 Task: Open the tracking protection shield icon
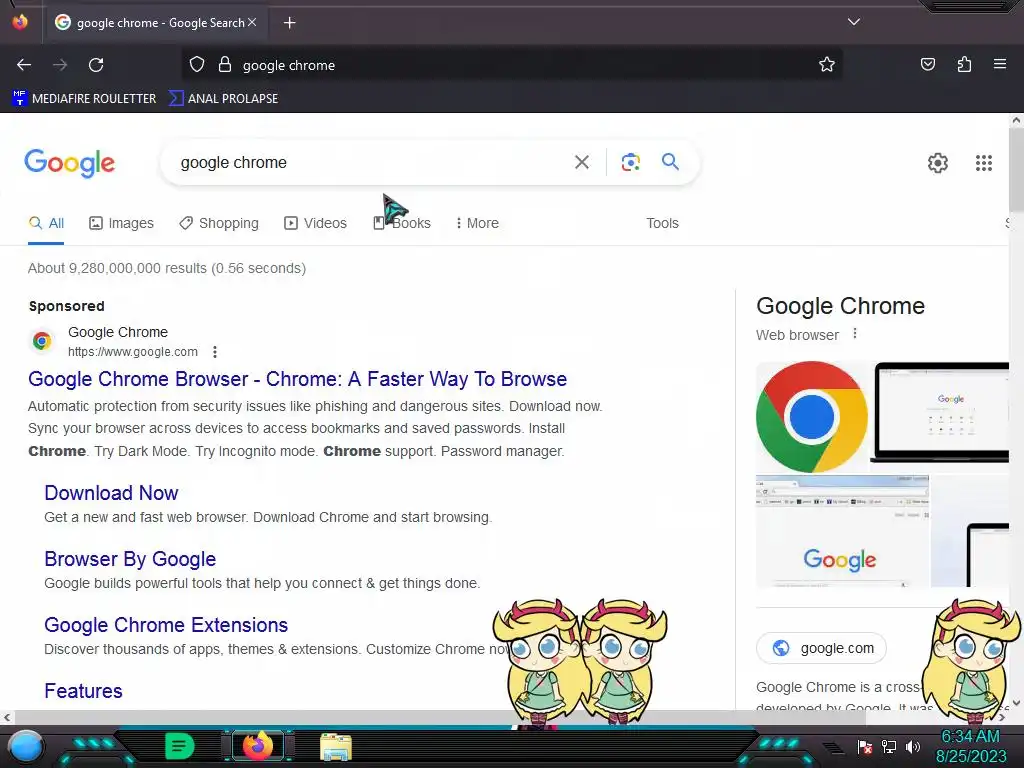tap(197, 65)
